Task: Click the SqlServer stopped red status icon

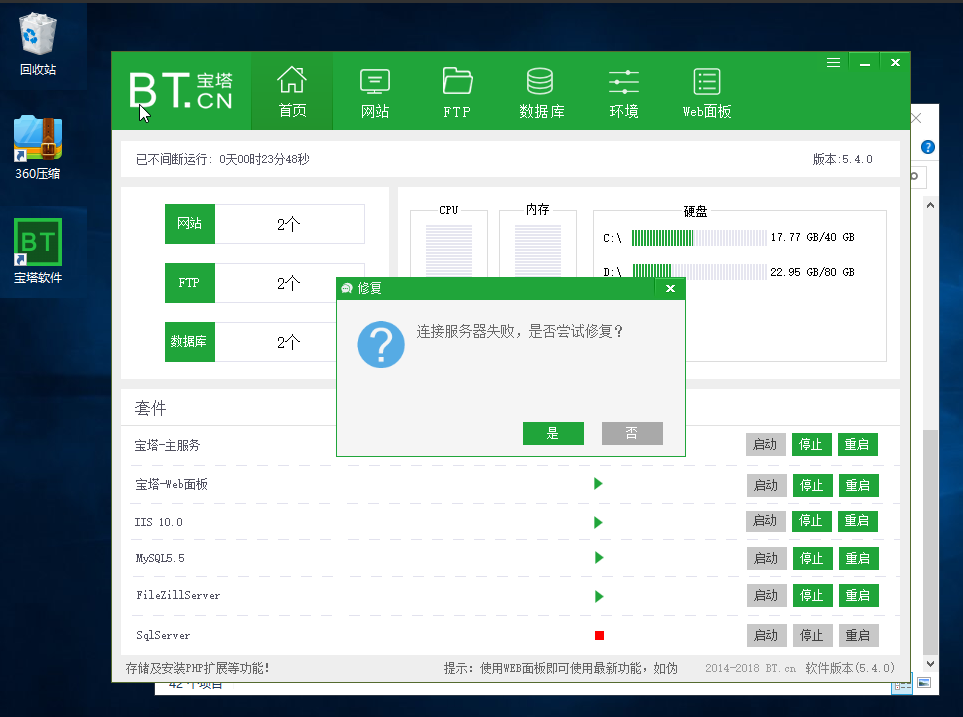Action: pyautogui.click(x=599, y=635)
